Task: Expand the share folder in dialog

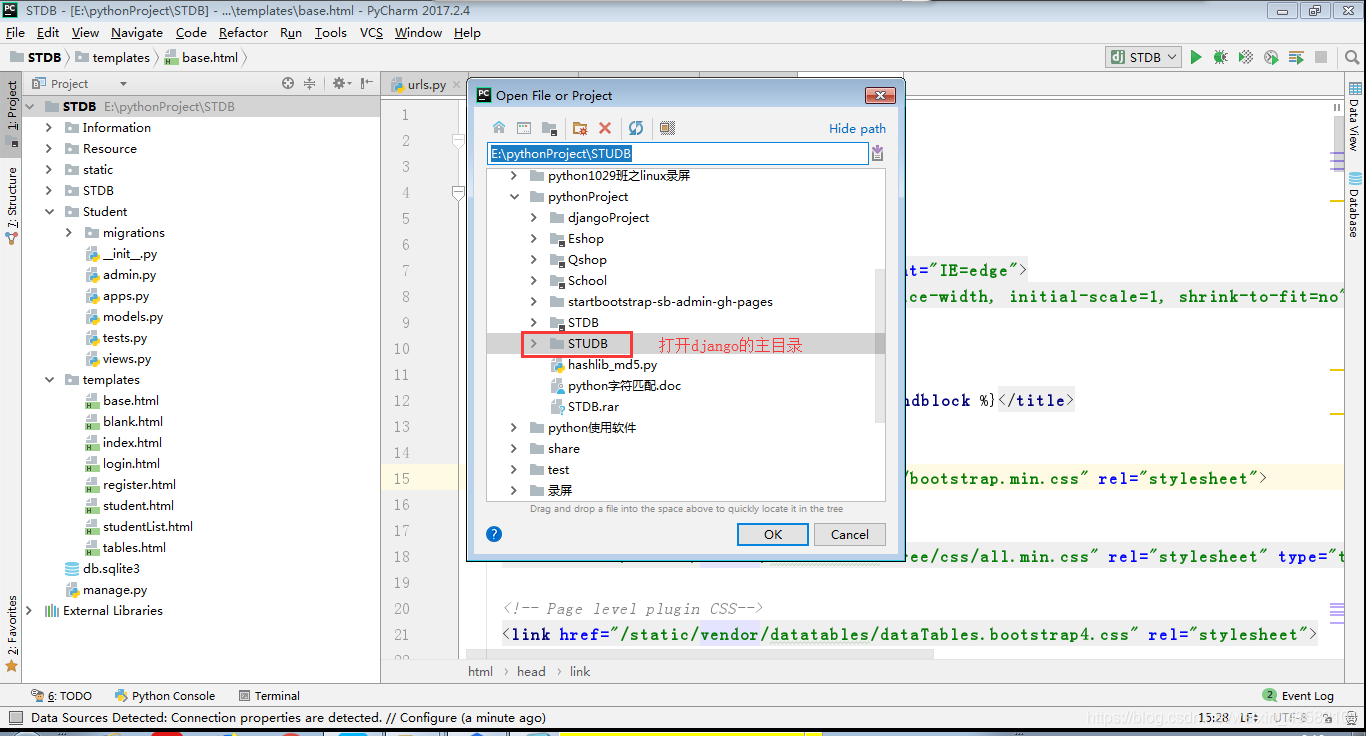Action: click(x=514, y=449)
